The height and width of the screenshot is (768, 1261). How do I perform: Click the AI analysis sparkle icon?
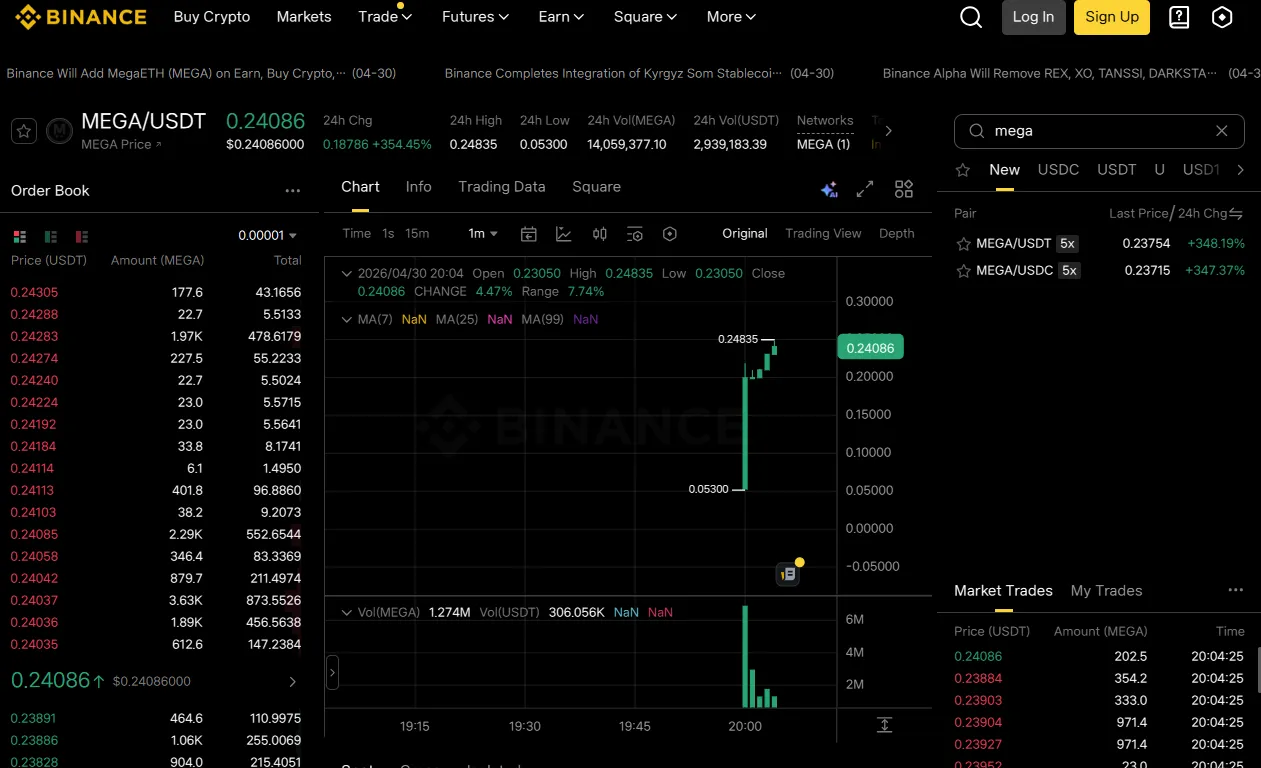coord(829,189)
